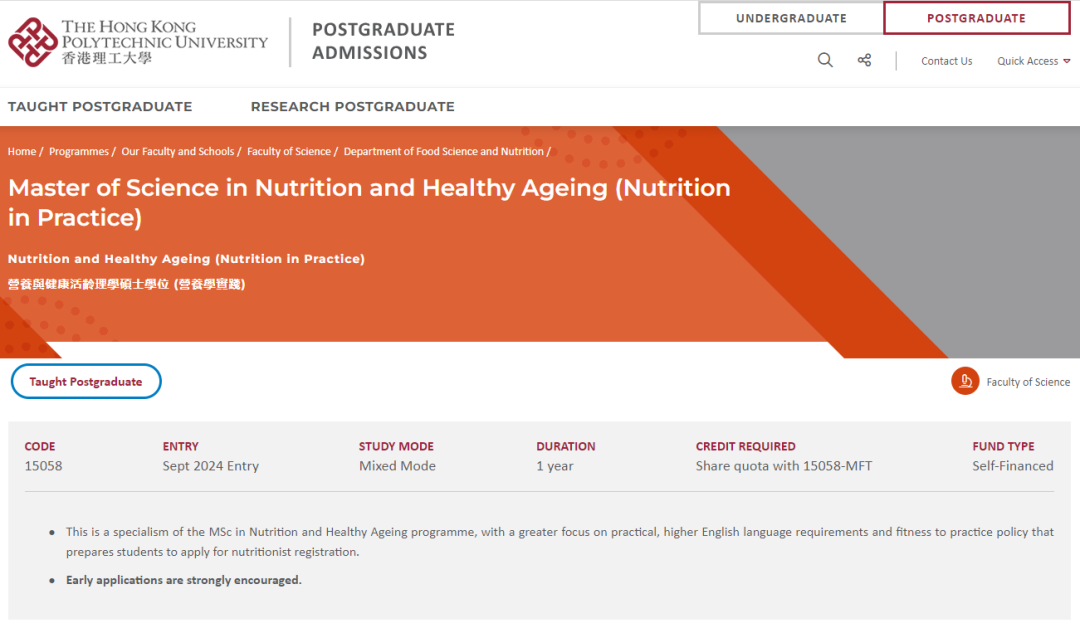Open the Faculty of Science breadcrumb link
The width and height of the screenshot is (1080, 628).
coord(289,151)
